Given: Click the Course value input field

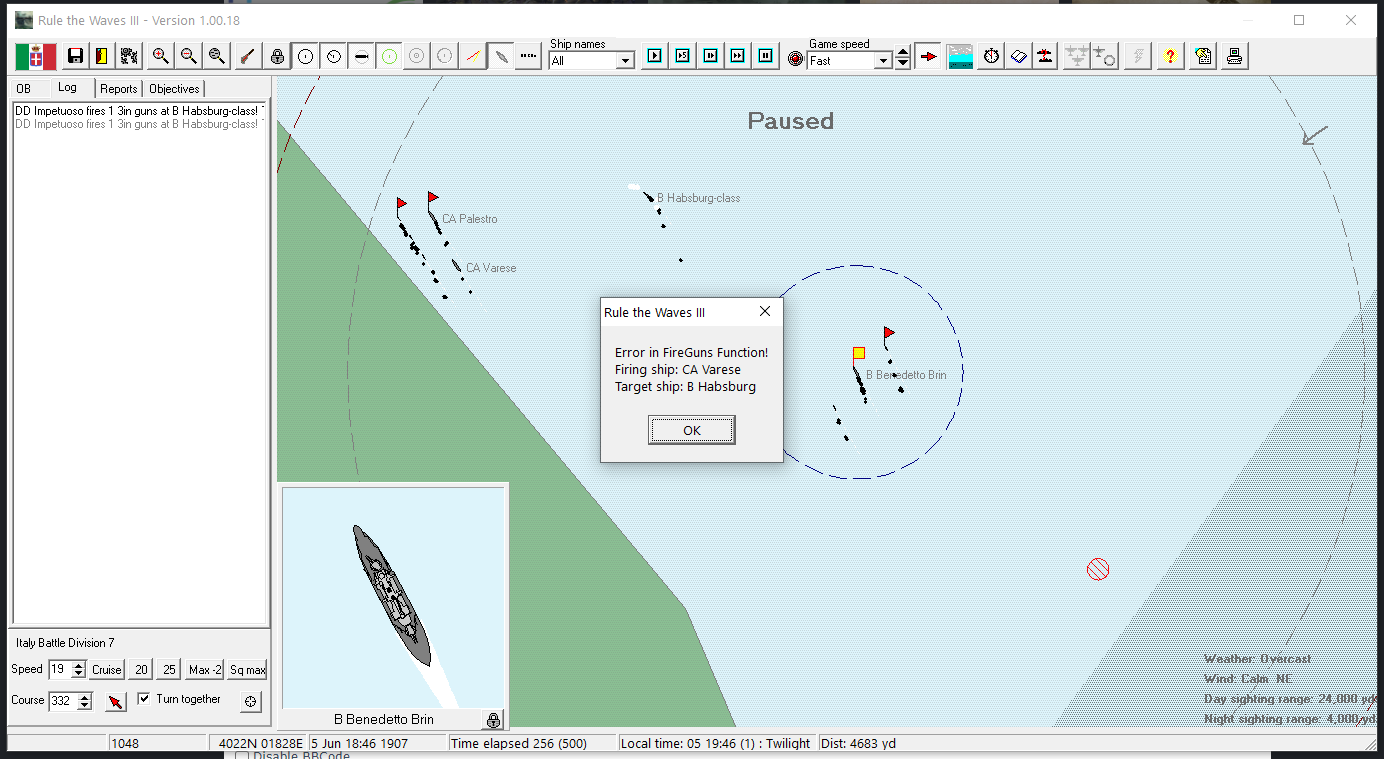Looking at the screenshot, I should click(x=62, y=701).
